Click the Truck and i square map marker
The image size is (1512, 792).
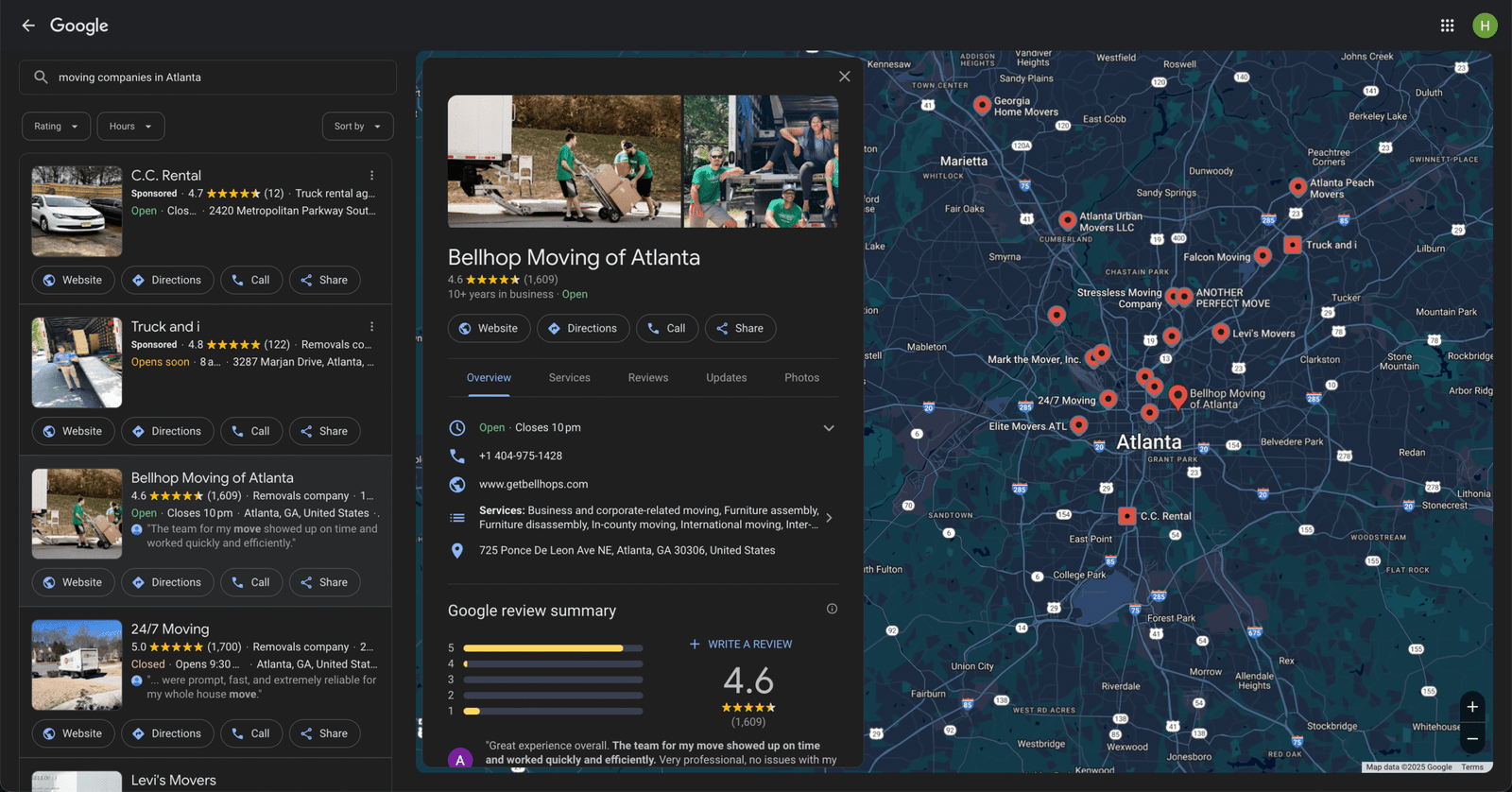(x=1292, y=245)
